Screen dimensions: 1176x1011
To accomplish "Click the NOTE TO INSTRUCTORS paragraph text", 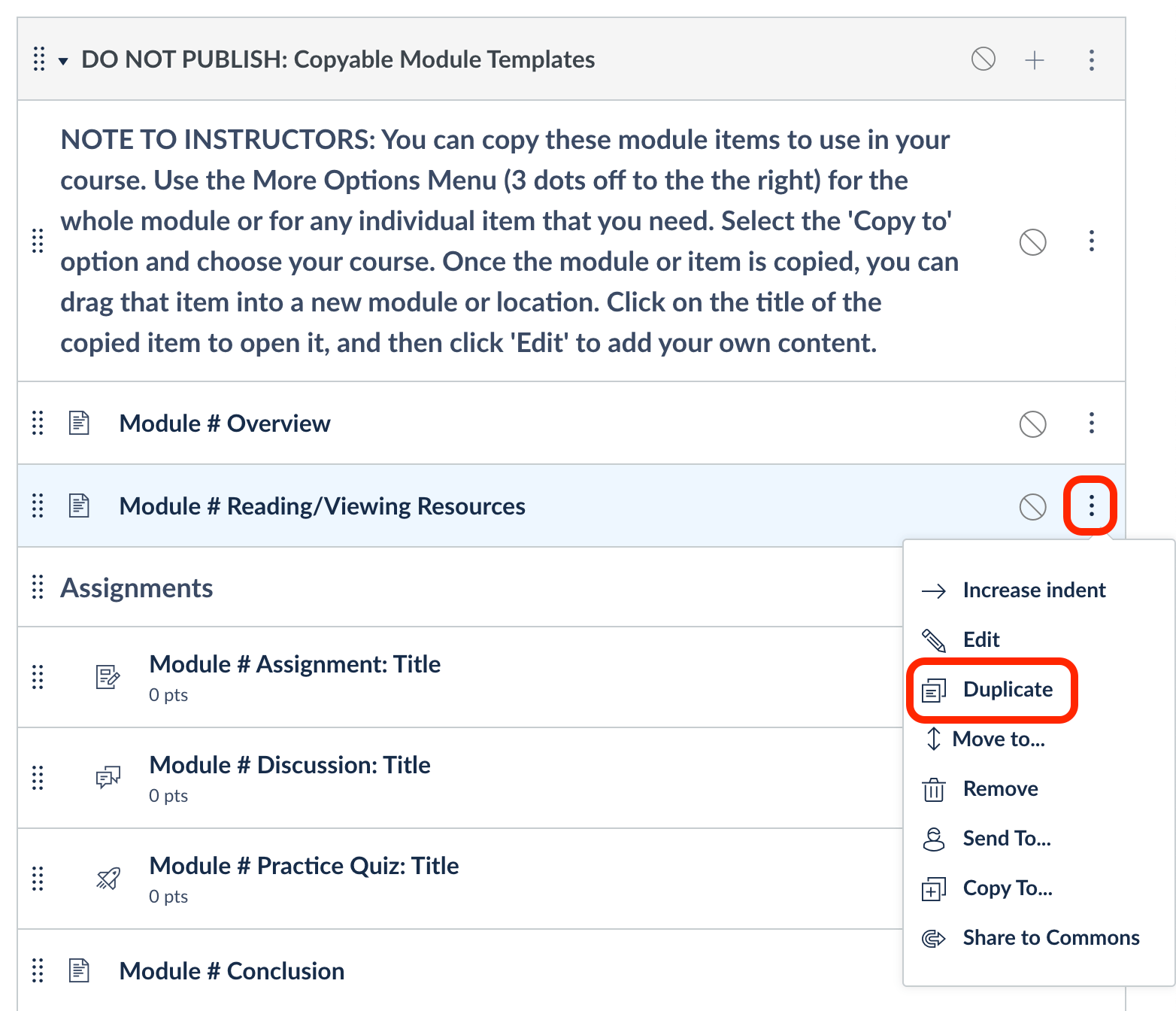I will click(x=510, y=241).
